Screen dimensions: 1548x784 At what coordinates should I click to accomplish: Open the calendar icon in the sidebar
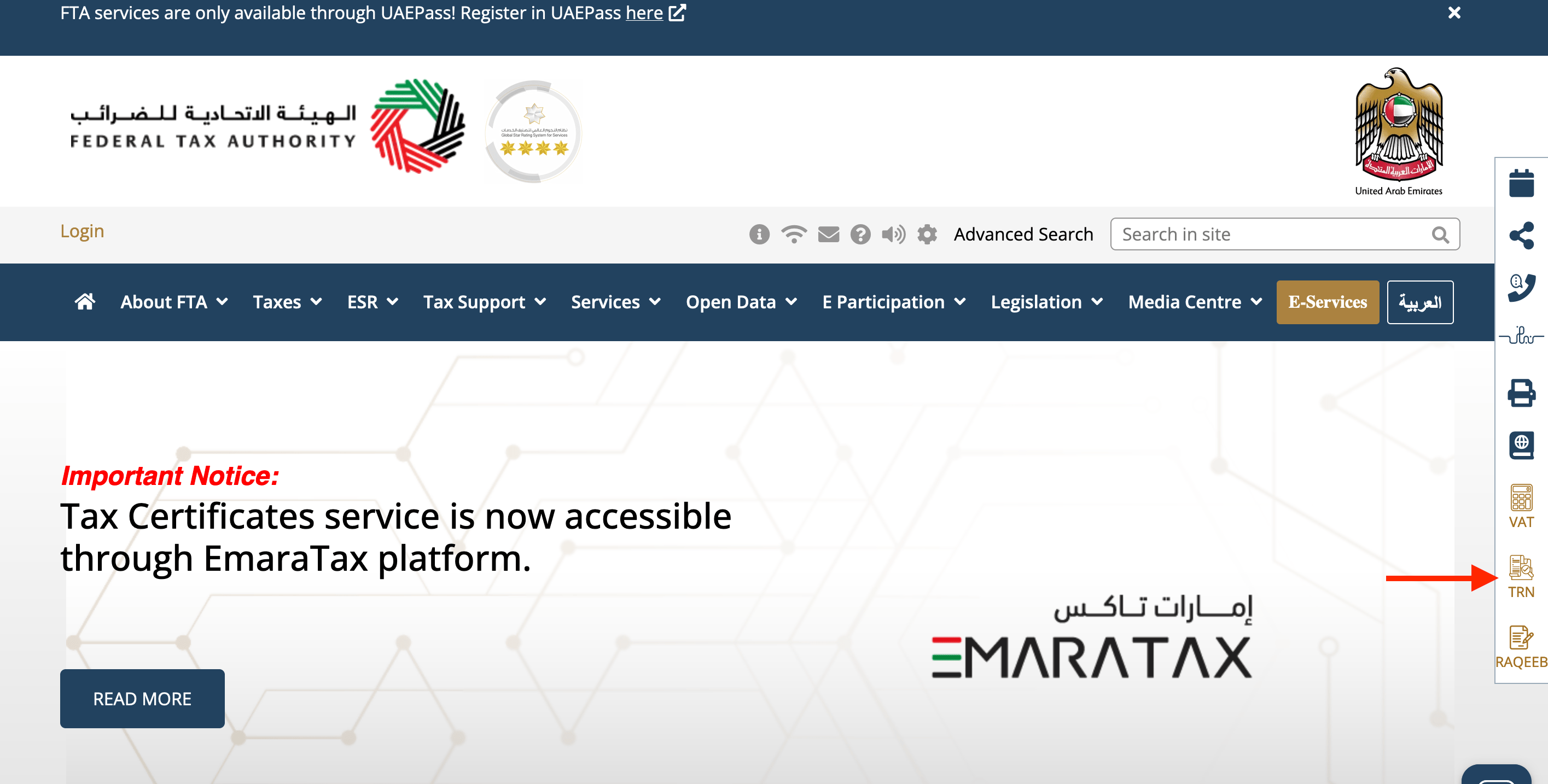pyautogui.click(x=1520, y=183)
